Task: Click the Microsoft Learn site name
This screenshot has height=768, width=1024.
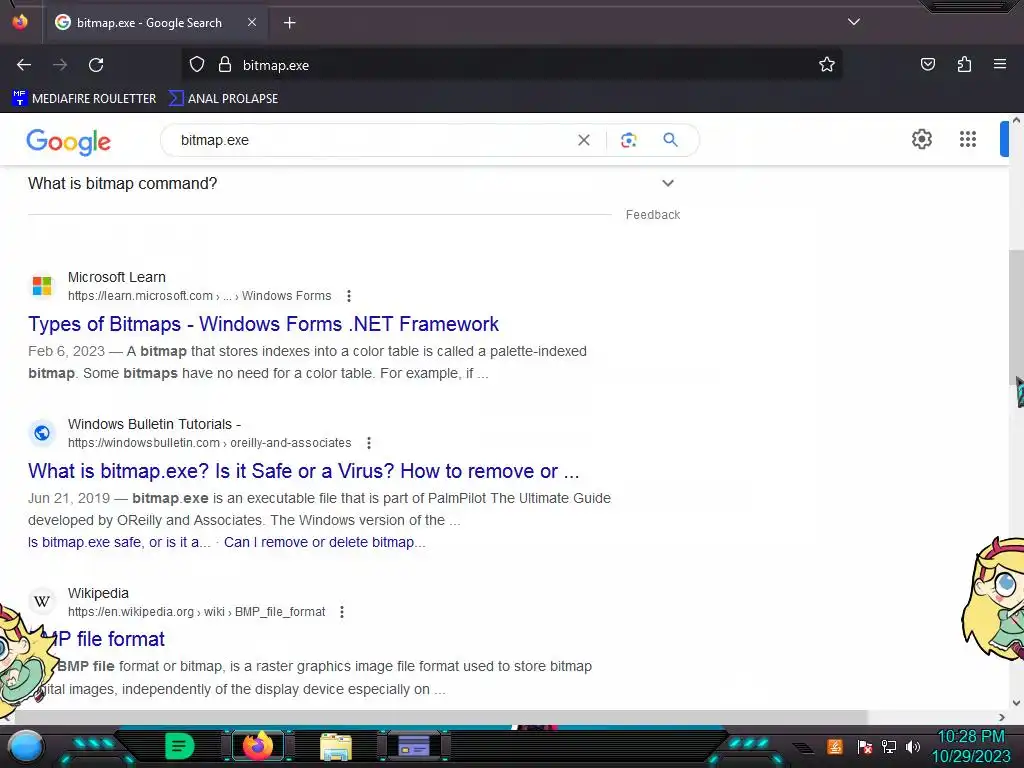Action: click(x=117, y=277)
